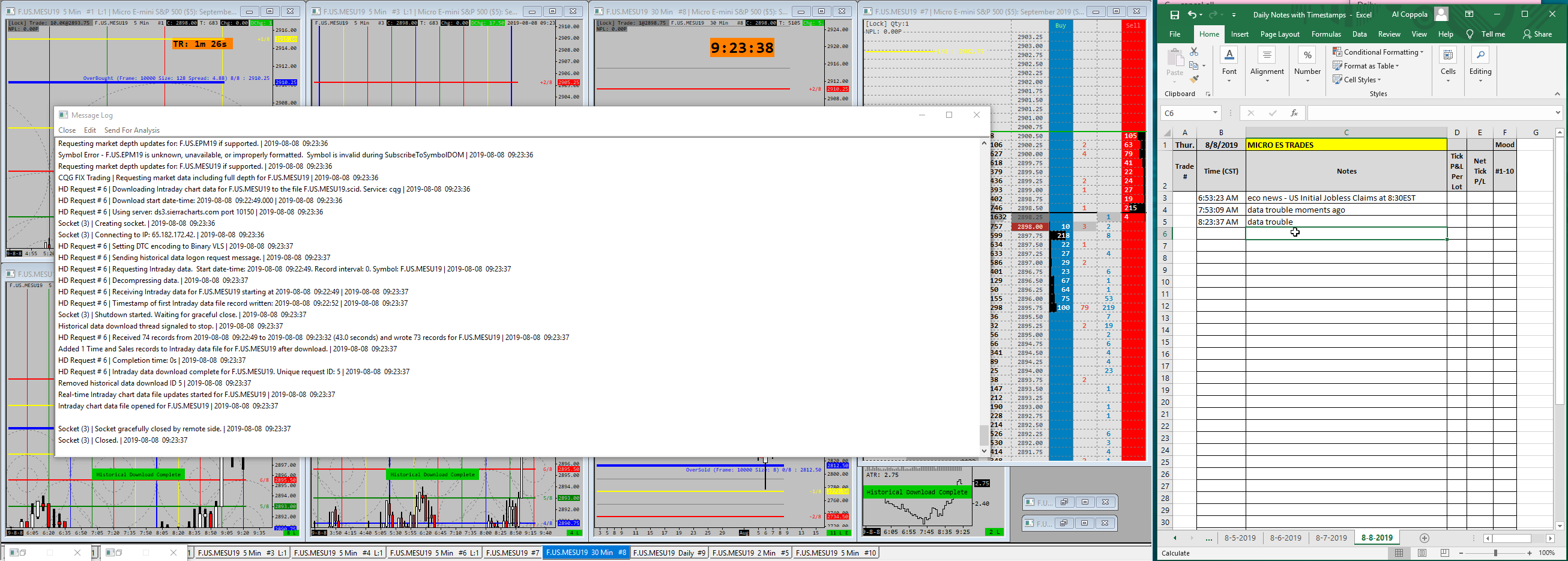1568x561 pixels.
Task: Zoom out using the minus button
Action: [1462, 553]
